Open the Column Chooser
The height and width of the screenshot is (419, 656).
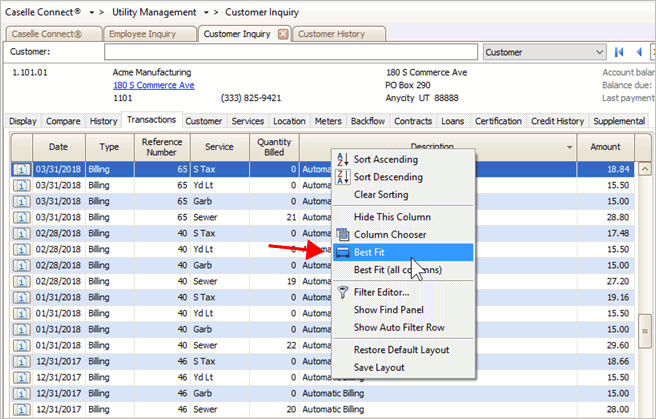point(405,235)
